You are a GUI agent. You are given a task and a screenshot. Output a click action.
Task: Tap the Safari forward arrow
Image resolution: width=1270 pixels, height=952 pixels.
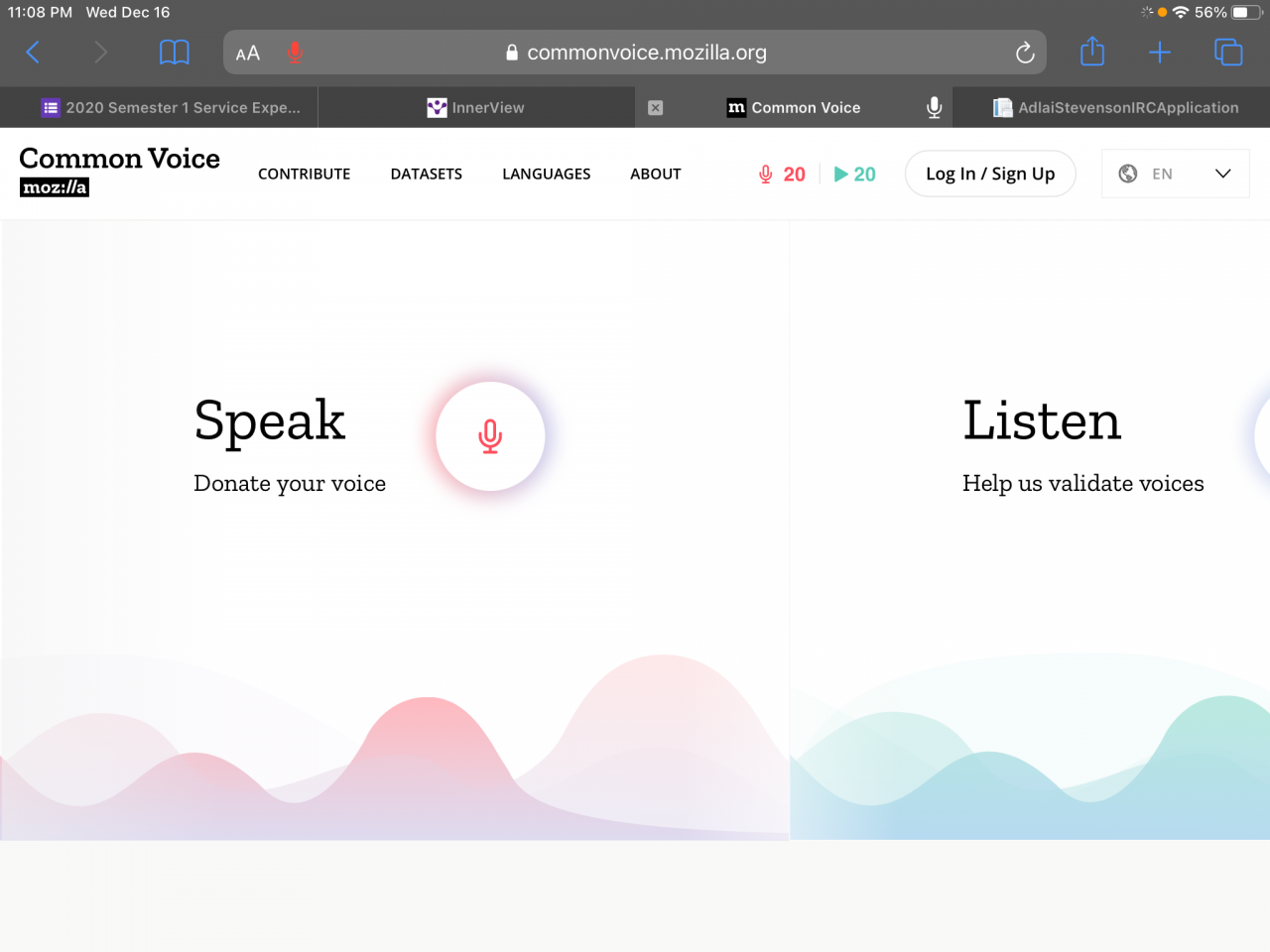point(100,53)
